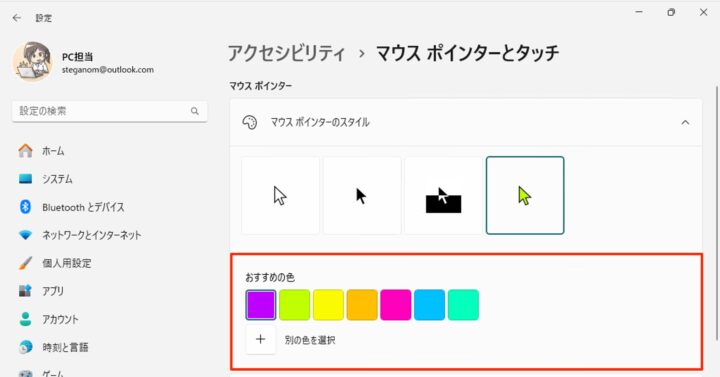Click the アプリ apps icon

tap(26, 291)
